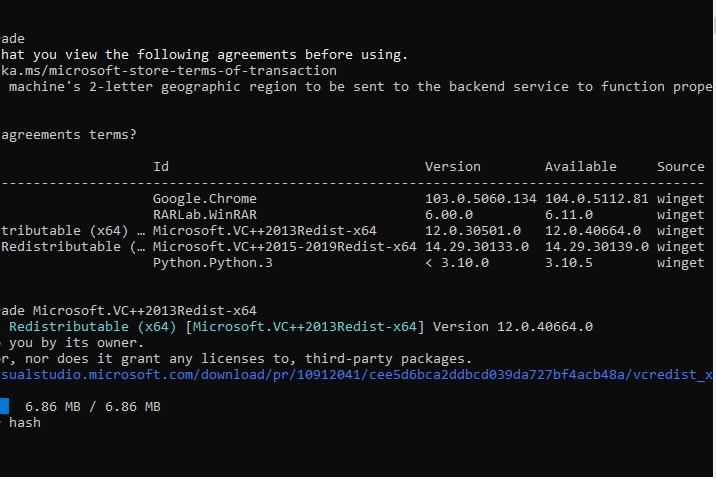Click the Version 12.0.40664.0 text
716x480 pixels.
click(x=513, y=327)
